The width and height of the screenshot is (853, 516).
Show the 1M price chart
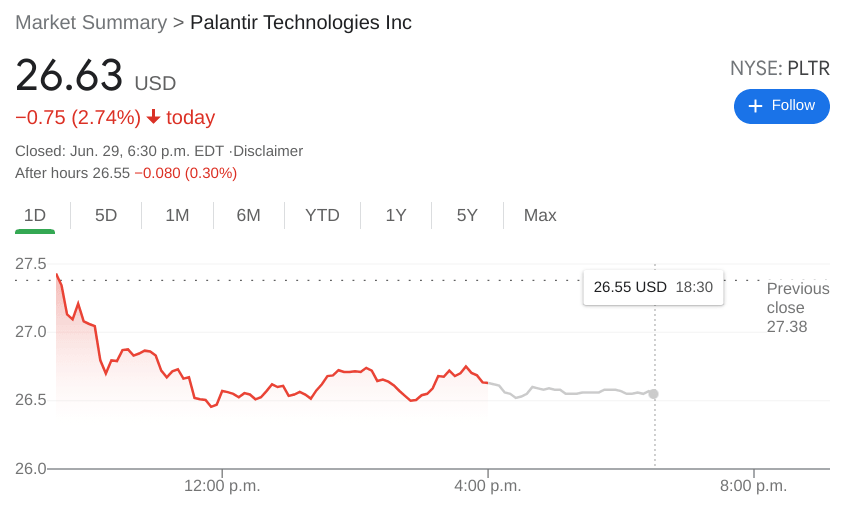(x=177, y=215)
